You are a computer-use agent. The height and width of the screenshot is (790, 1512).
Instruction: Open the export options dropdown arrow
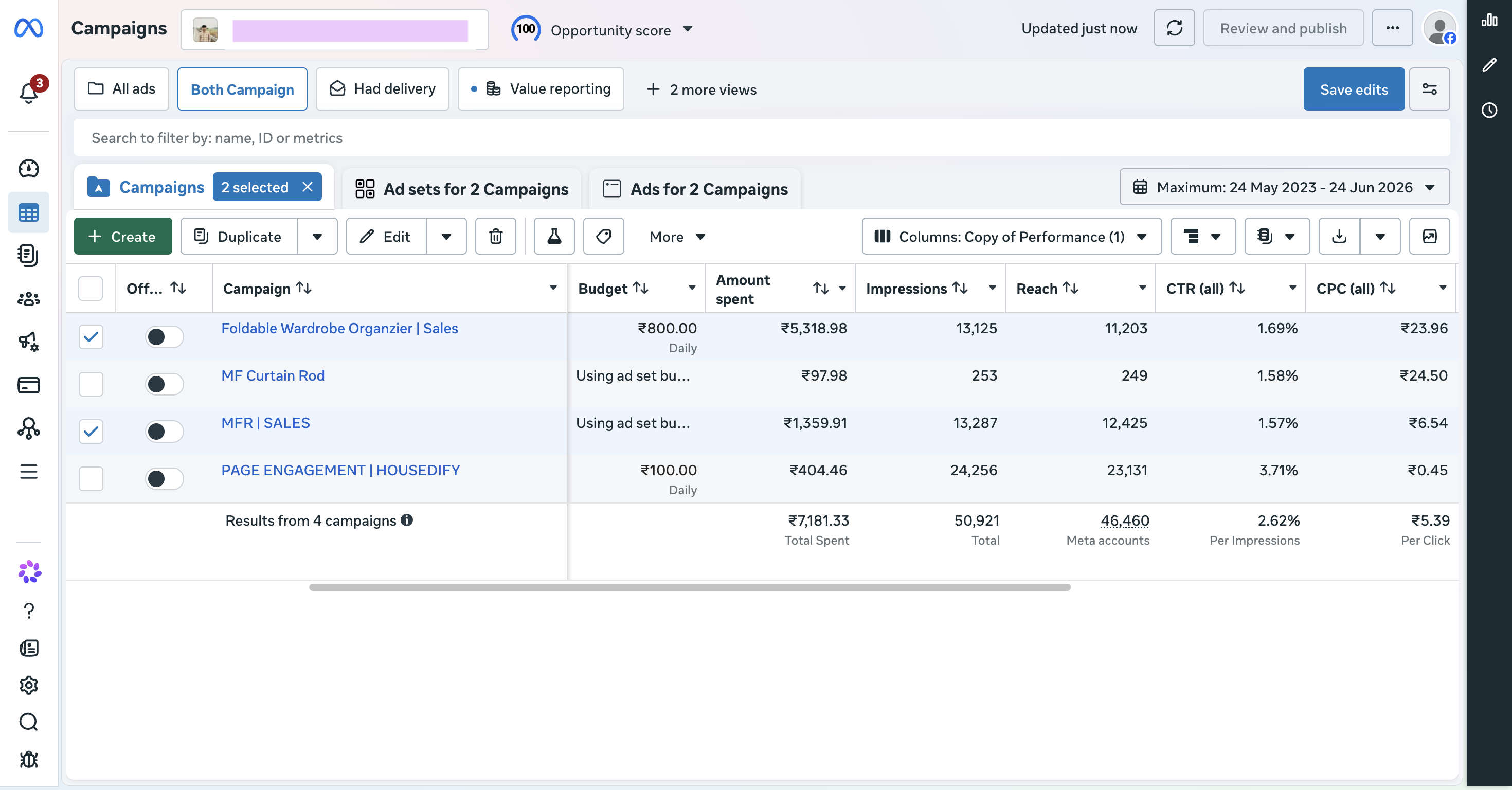pyautogui.click(x=1380, y=236)
